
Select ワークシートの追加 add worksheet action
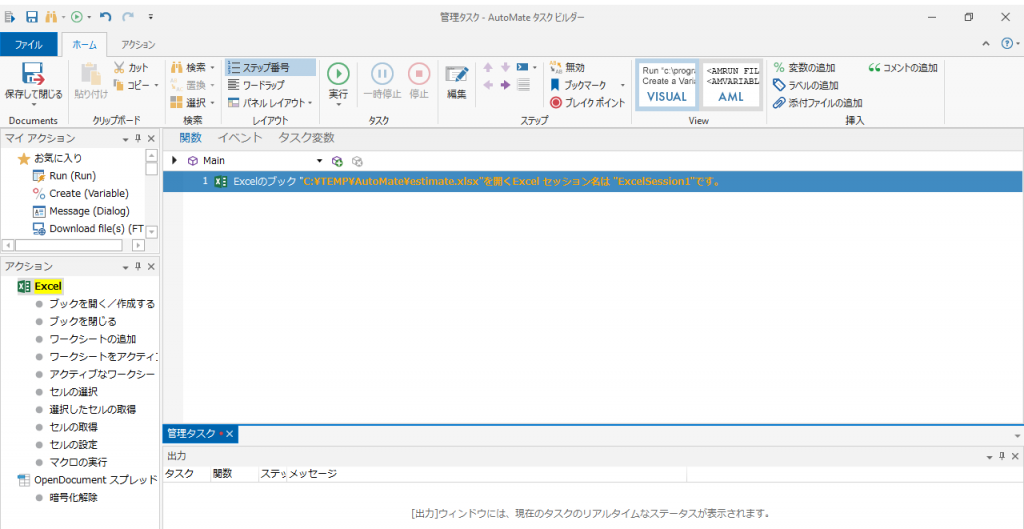pos(93,339)
